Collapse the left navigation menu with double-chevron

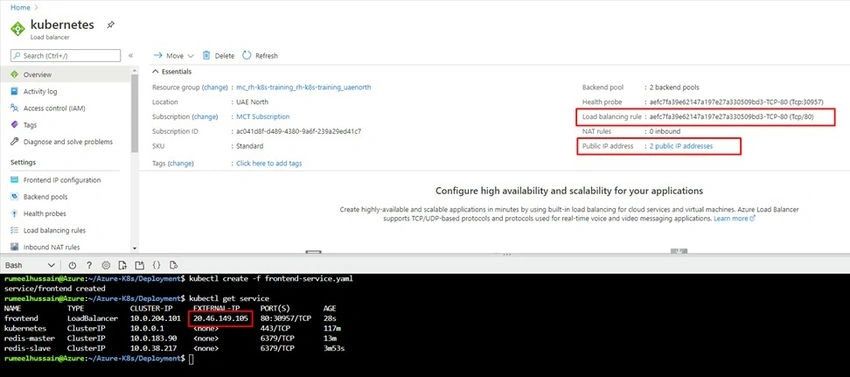(x=131, y=55)
